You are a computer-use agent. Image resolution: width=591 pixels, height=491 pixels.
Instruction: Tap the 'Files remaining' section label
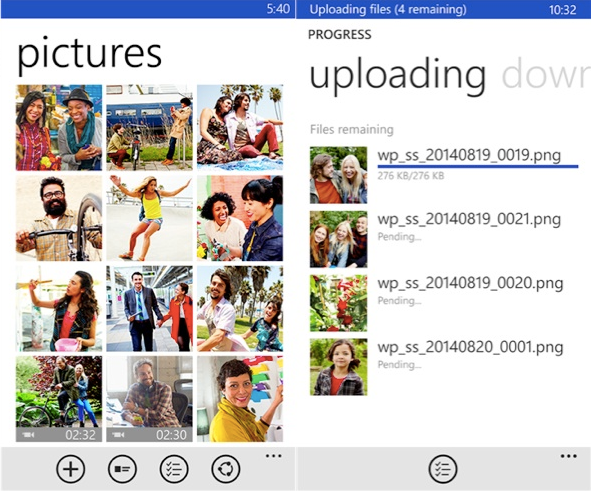tap(352, 130)
